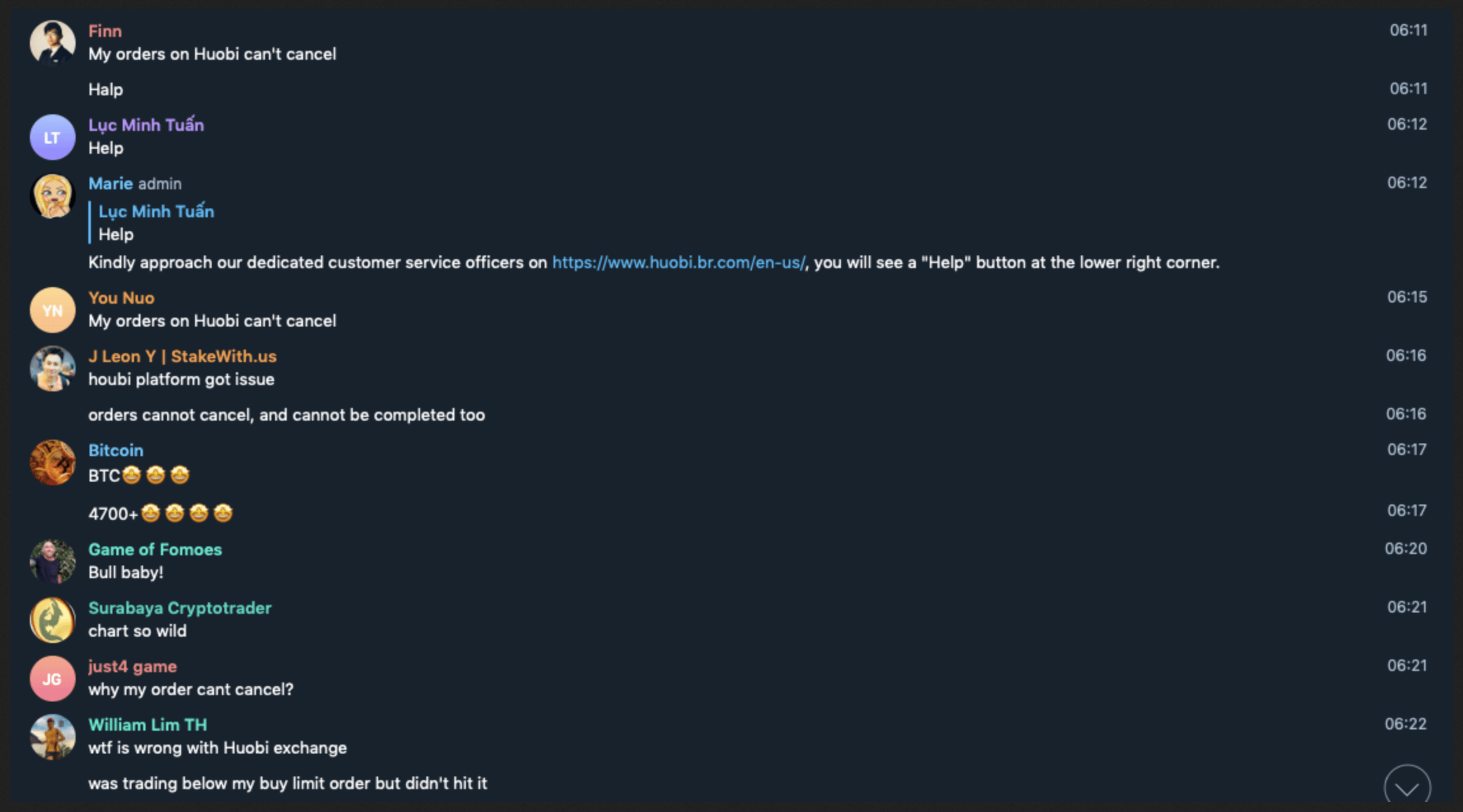1463x812 pixels.
Task: Open J Leon Y | StakeWith.us name
Action: (x=182, y=356)
